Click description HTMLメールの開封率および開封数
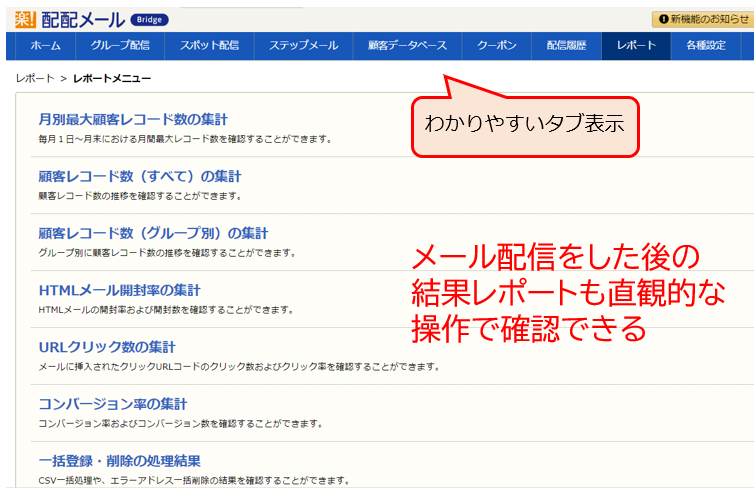754x488 pixels. [x=166, y=310]
